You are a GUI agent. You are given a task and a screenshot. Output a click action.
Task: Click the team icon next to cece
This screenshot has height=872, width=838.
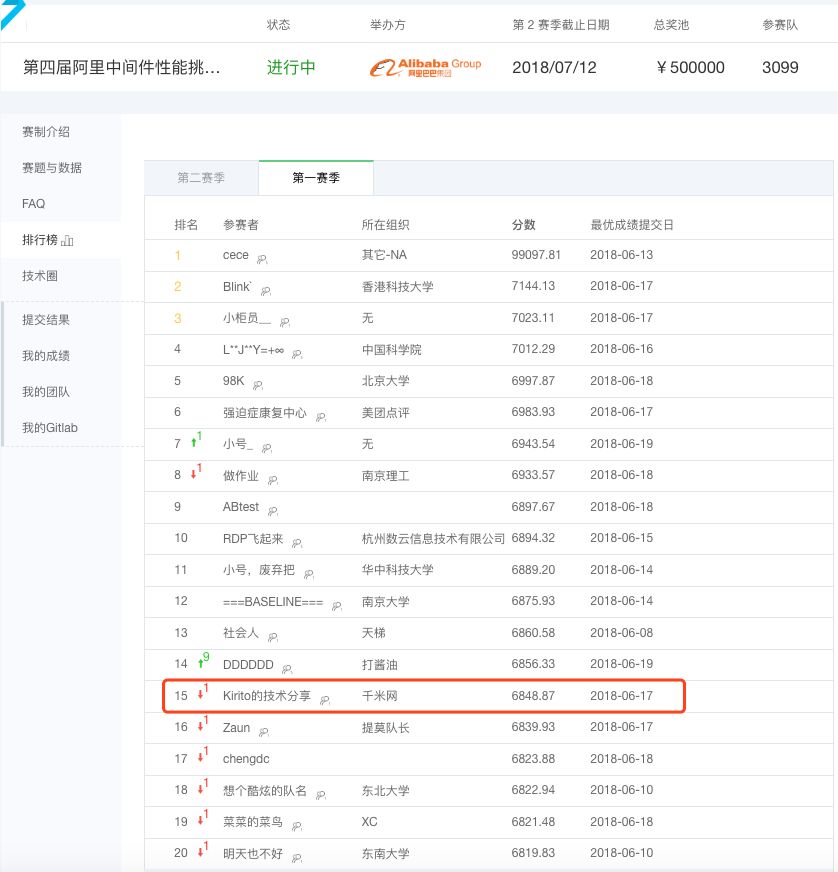tap(262, 259)
